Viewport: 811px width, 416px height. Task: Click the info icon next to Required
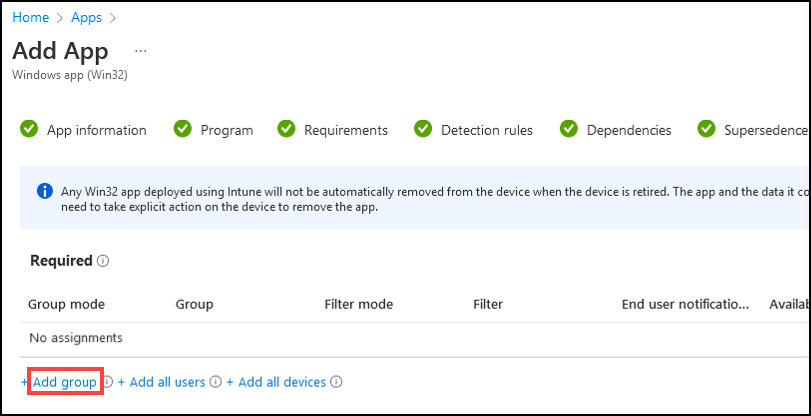103,261
